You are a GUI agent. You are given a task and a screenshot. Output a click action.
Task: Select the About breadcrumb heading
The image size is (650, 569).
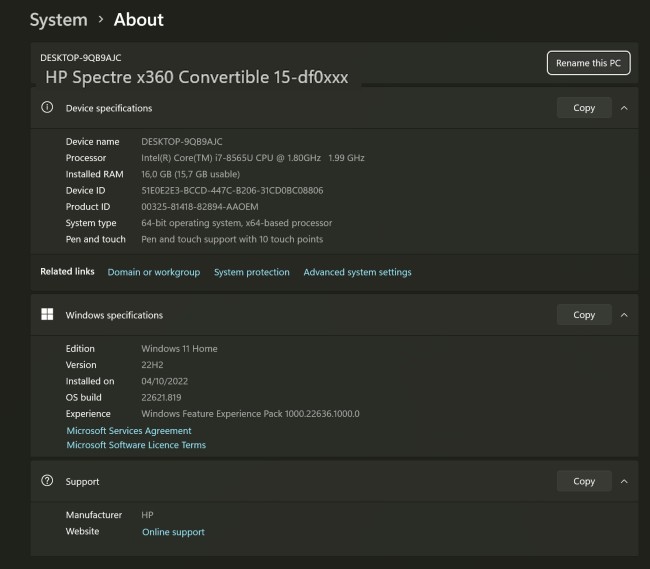pos(138,20)
